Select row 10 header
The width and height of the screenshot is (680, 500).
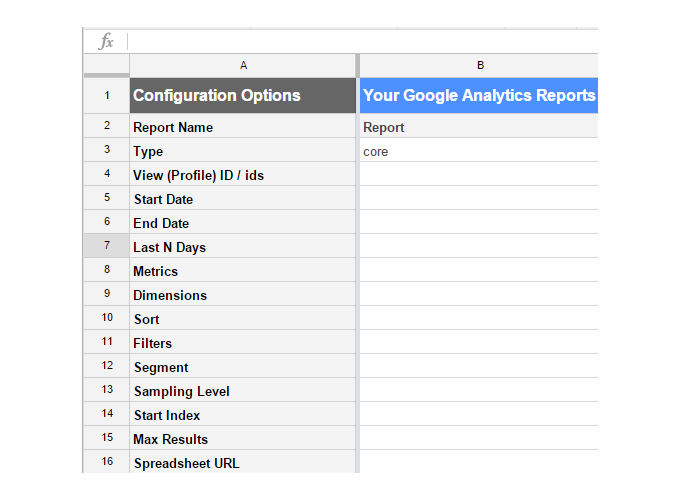(106, 317)
